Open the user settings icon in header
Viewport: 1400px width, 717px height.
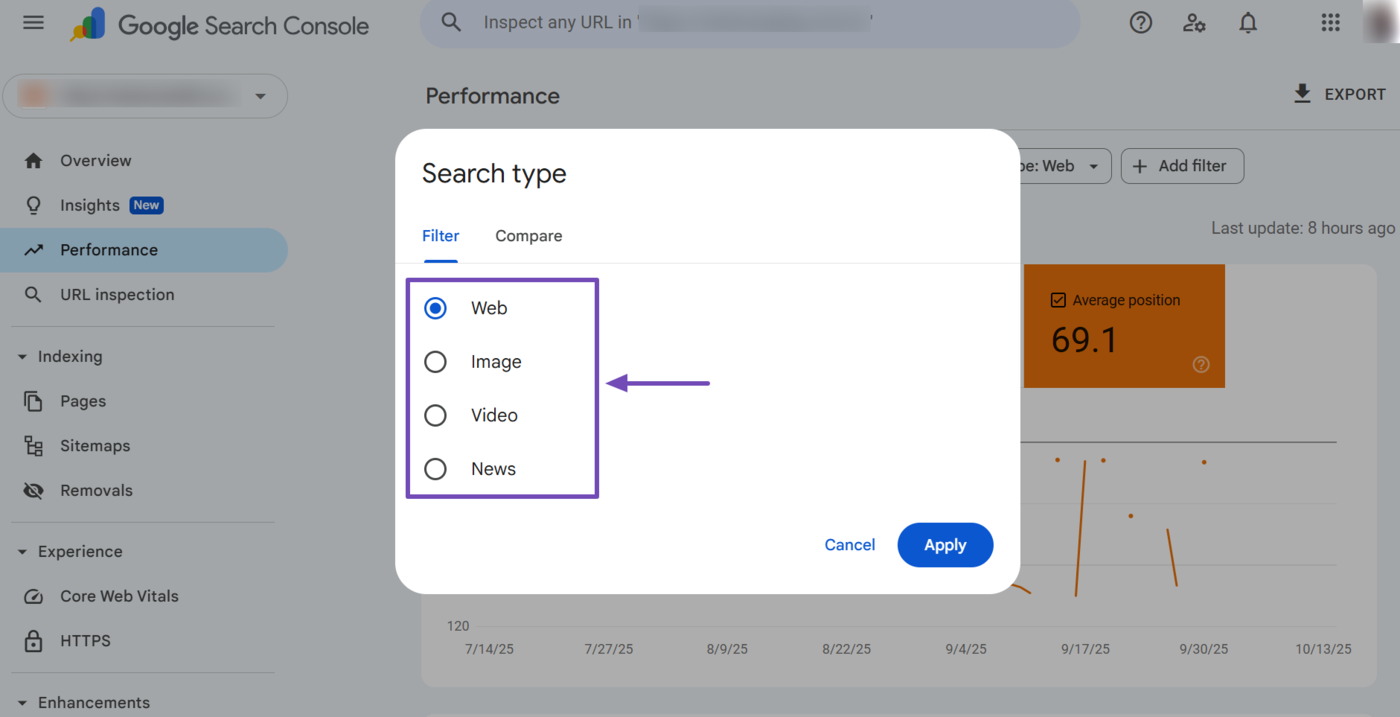coord(1194,23)
